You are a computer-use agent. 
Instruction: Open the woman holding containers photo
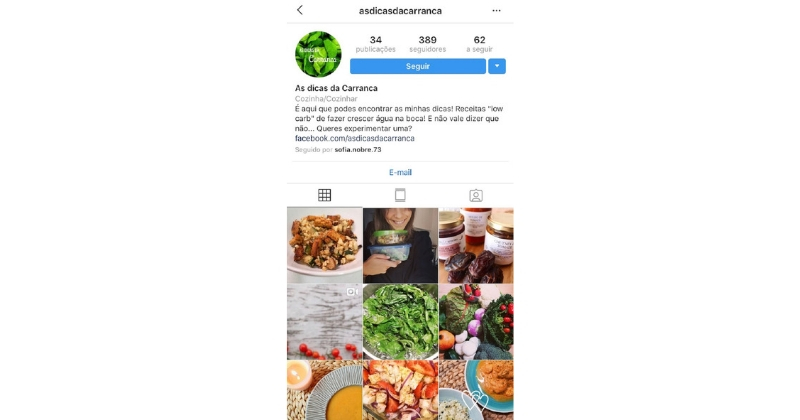click(x=401, y=245)
